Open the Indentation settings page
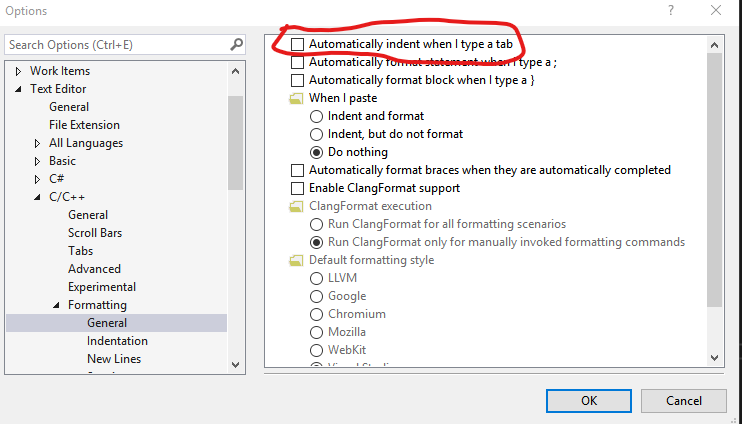This screenshot has width=742, height=424. pos(117,341)
